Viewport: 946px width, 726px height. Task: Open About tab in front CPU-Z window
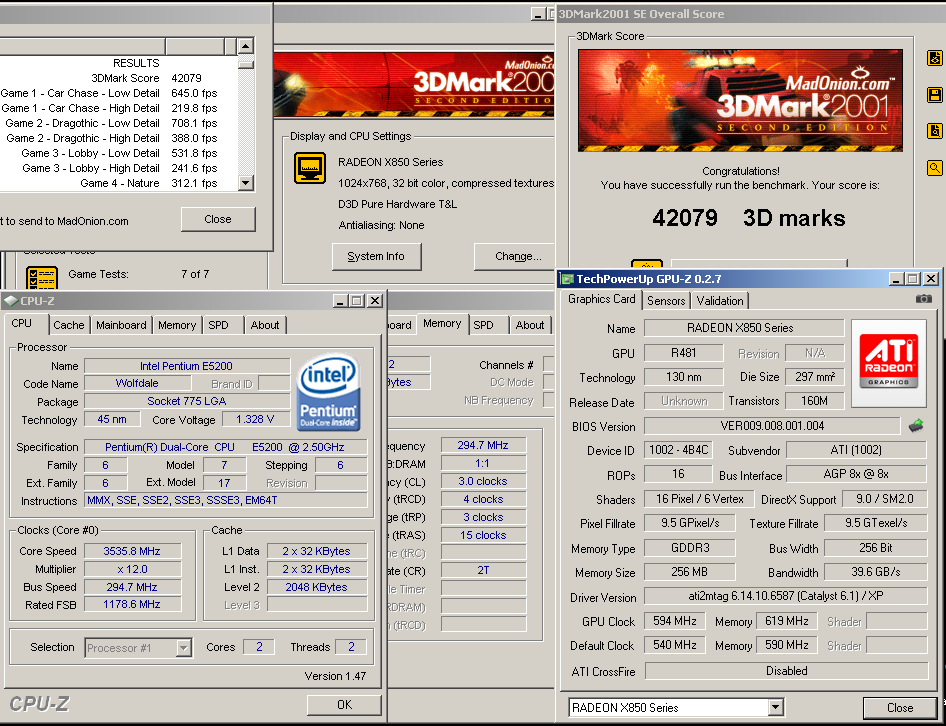tap(265, 325)
